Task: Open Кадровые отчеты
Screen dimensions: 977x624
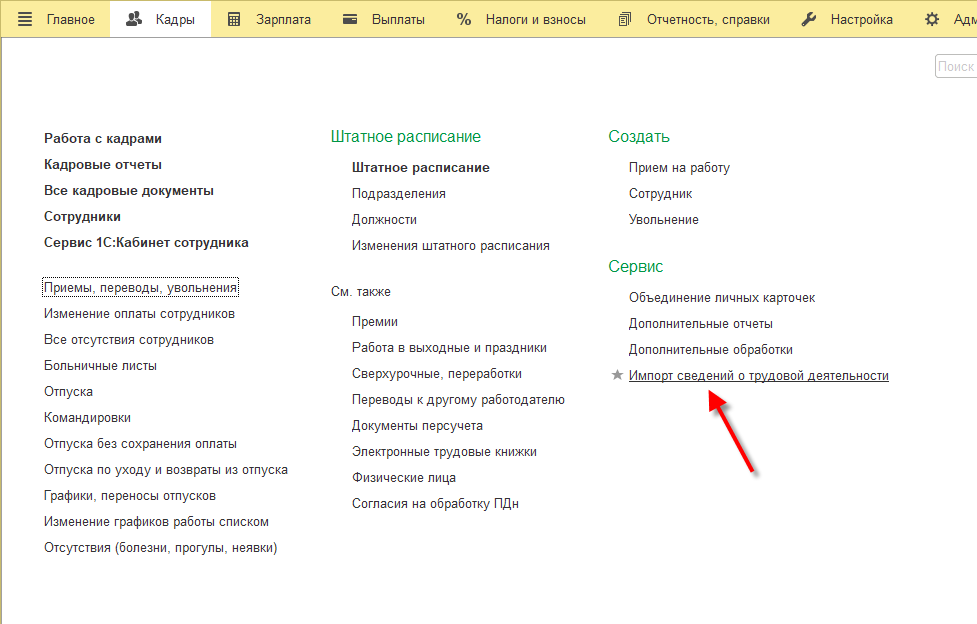Action: pos(103,165)
